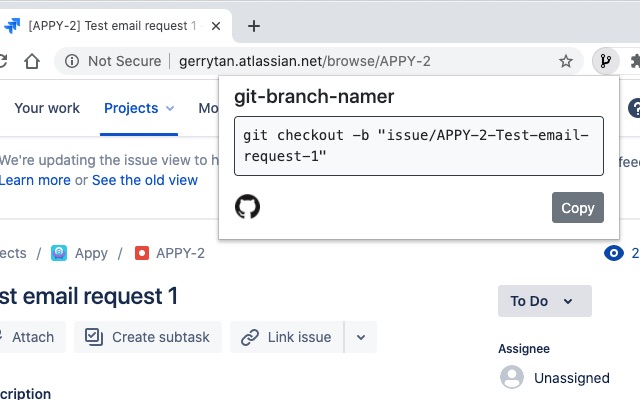This screenshot has width=640, height=400.
Task: Click the APPY-2 issue breadcrumb
Action: pos(180,253)
